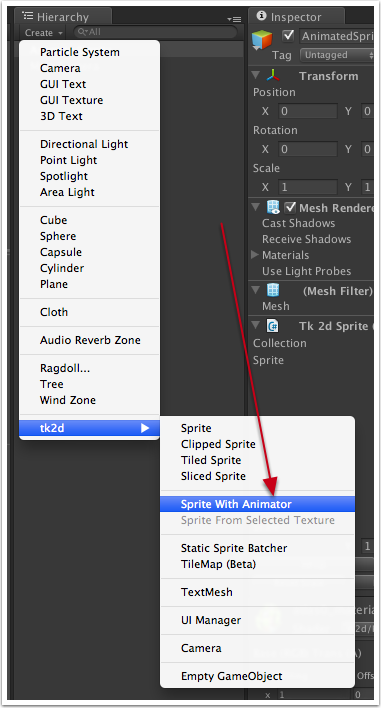Click the search magnifier icon in Hierarchy

[83, 32]
